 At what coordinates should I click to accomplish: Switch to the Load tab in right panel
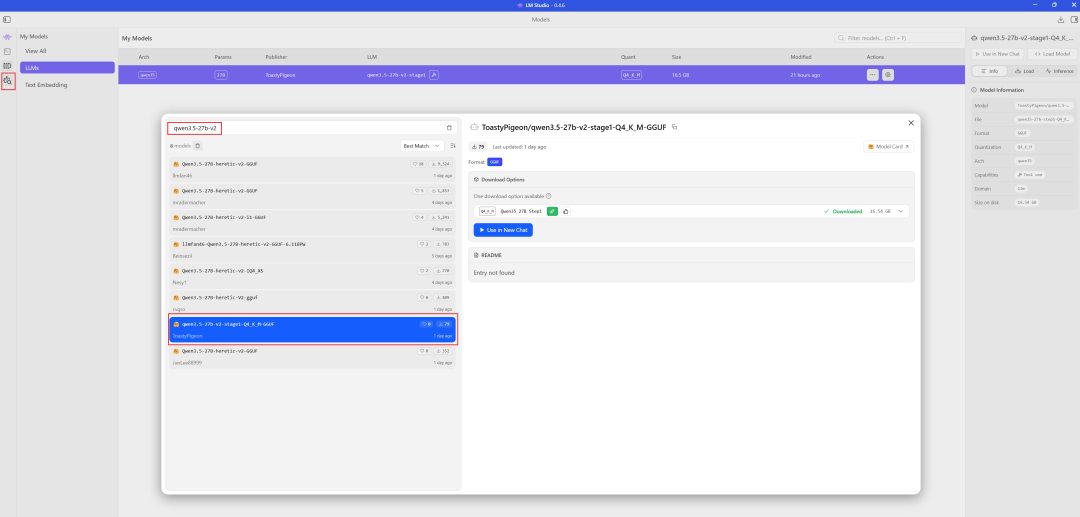(1023, 71)
